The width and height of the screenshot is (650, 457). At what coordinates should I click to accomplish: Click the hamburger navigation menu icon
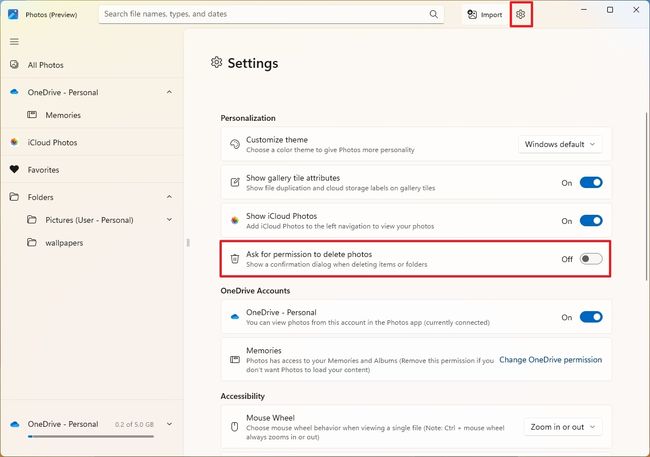[x=14, y=41]
